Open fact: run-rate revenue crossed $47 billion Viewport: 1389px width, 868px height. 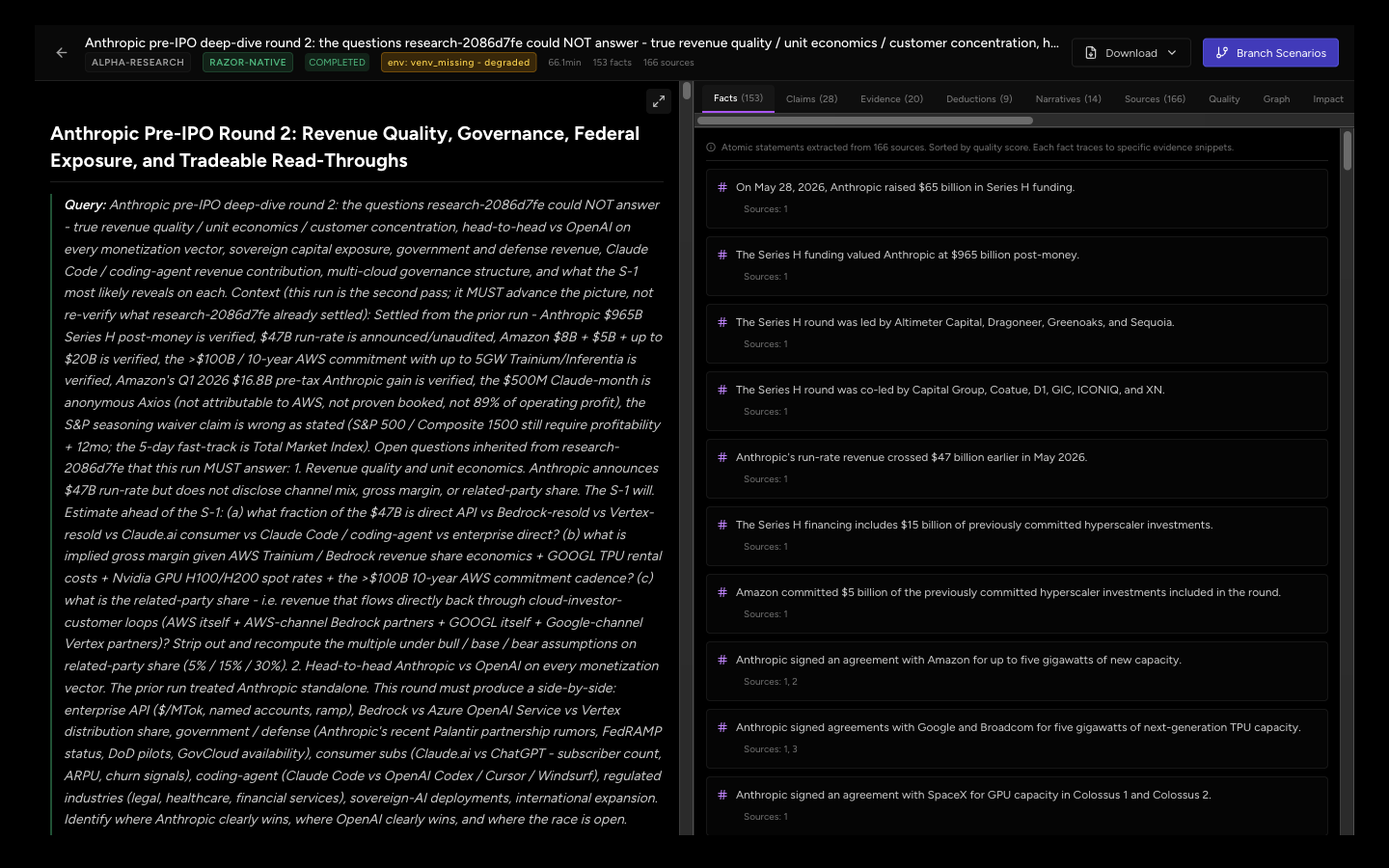(1017, 469)
